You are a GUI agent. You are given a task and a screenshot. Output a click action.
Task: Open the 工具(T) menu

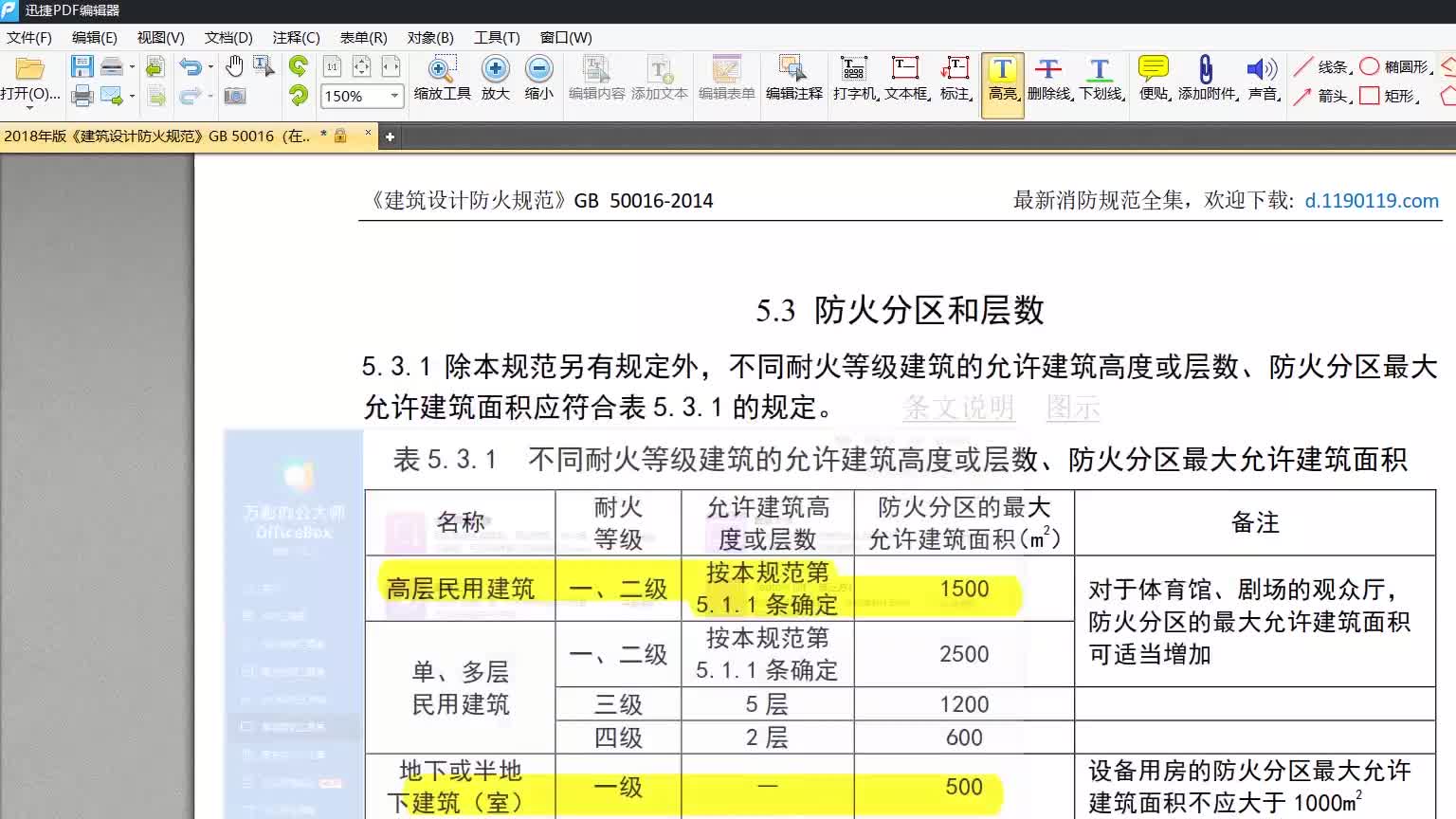coord(497,37)
